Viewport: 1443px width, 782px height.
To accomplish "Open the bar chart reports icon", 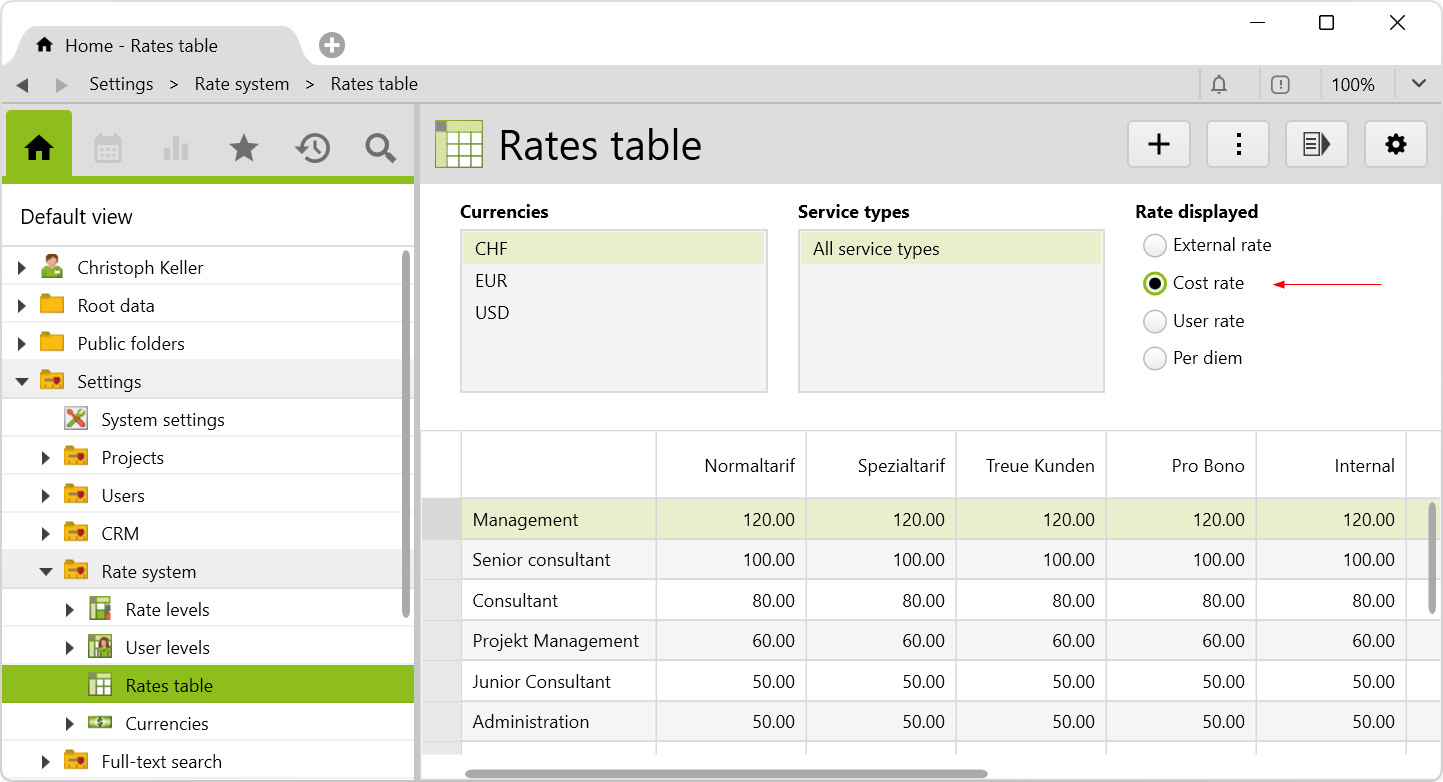I will point(176,148).
